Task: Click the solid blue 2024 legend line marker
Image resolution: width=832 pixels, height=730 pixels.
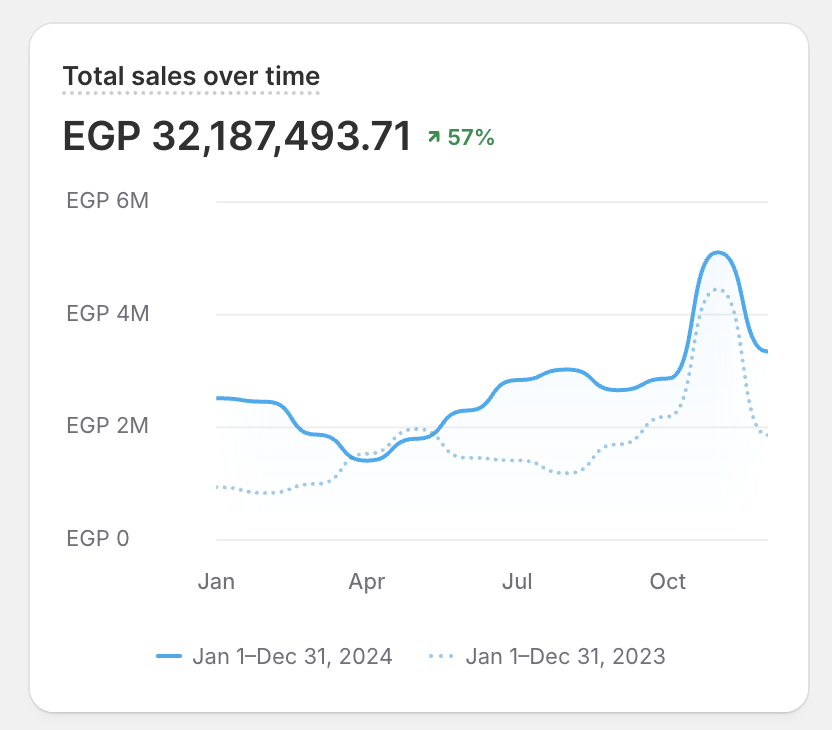Action: click(x=169, y=657)
